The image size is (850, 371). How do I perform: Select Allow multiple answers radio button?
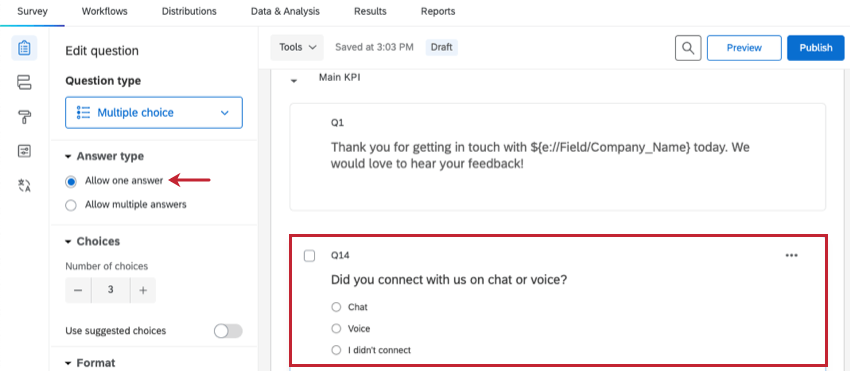click(70, 205)
